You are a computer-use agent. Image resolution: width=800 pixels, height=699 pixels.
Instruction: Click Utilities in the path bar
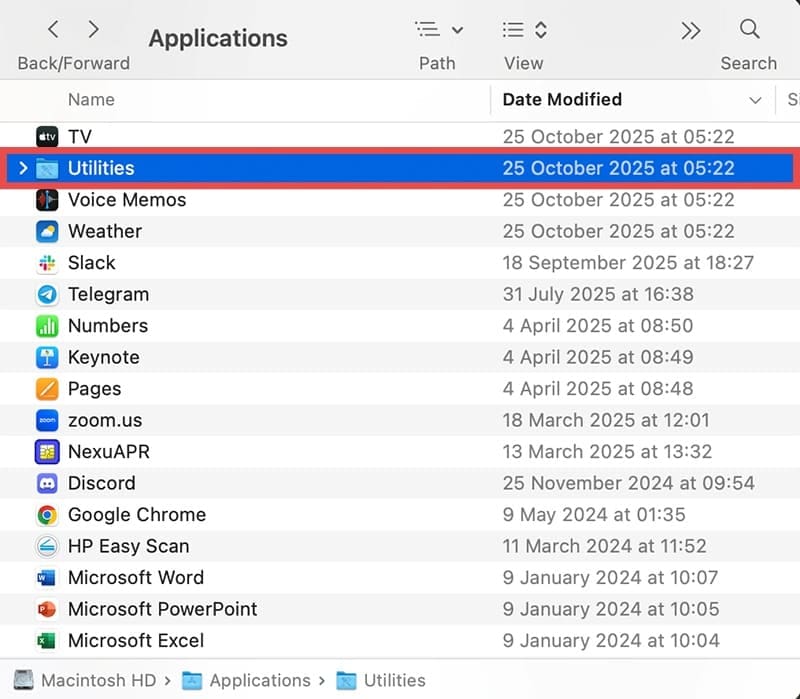394,680
